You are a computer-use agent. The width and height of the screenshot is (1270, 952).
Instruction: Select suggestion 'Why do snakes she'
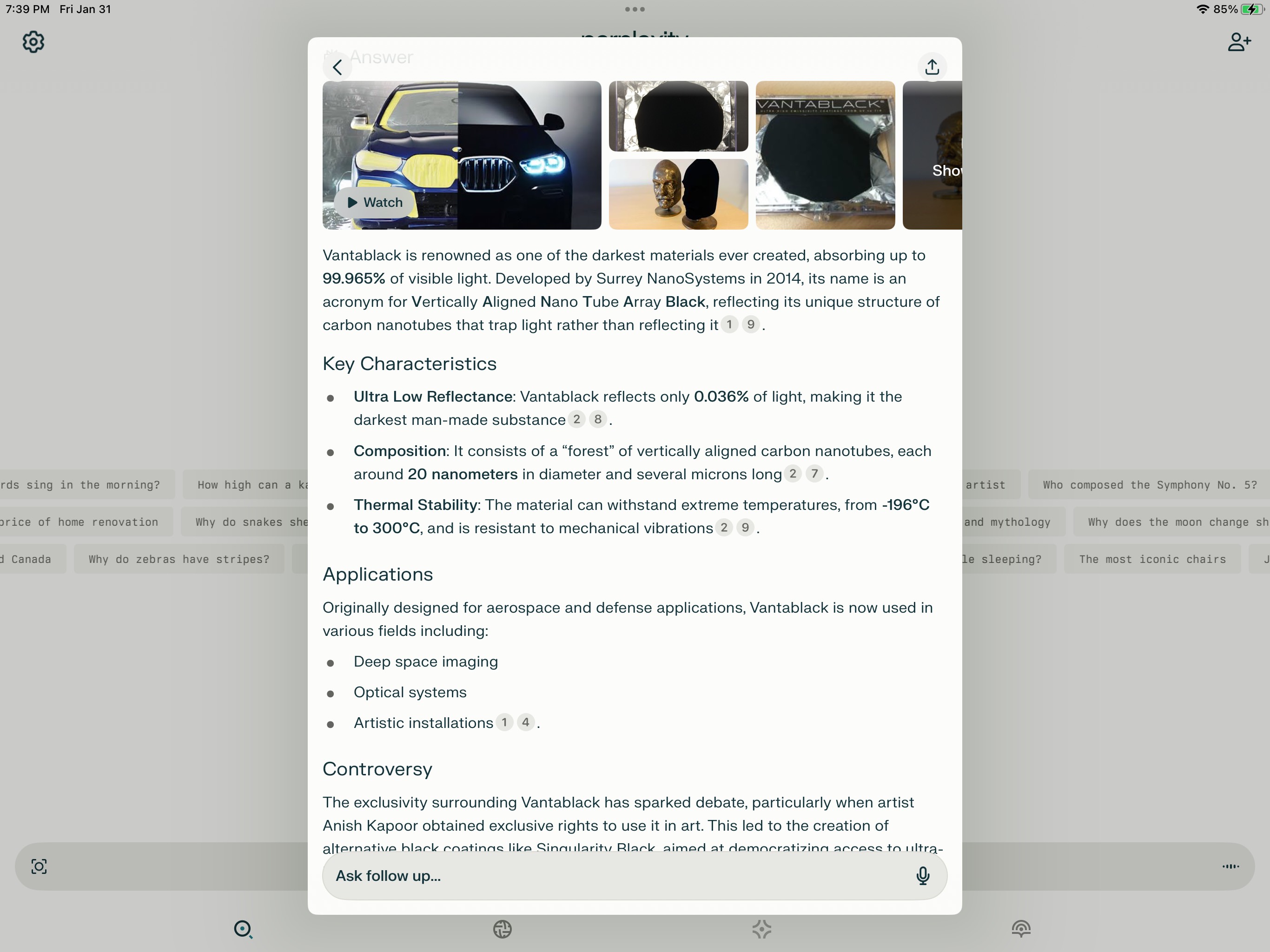pyautogui.click(x=245, y=522)
